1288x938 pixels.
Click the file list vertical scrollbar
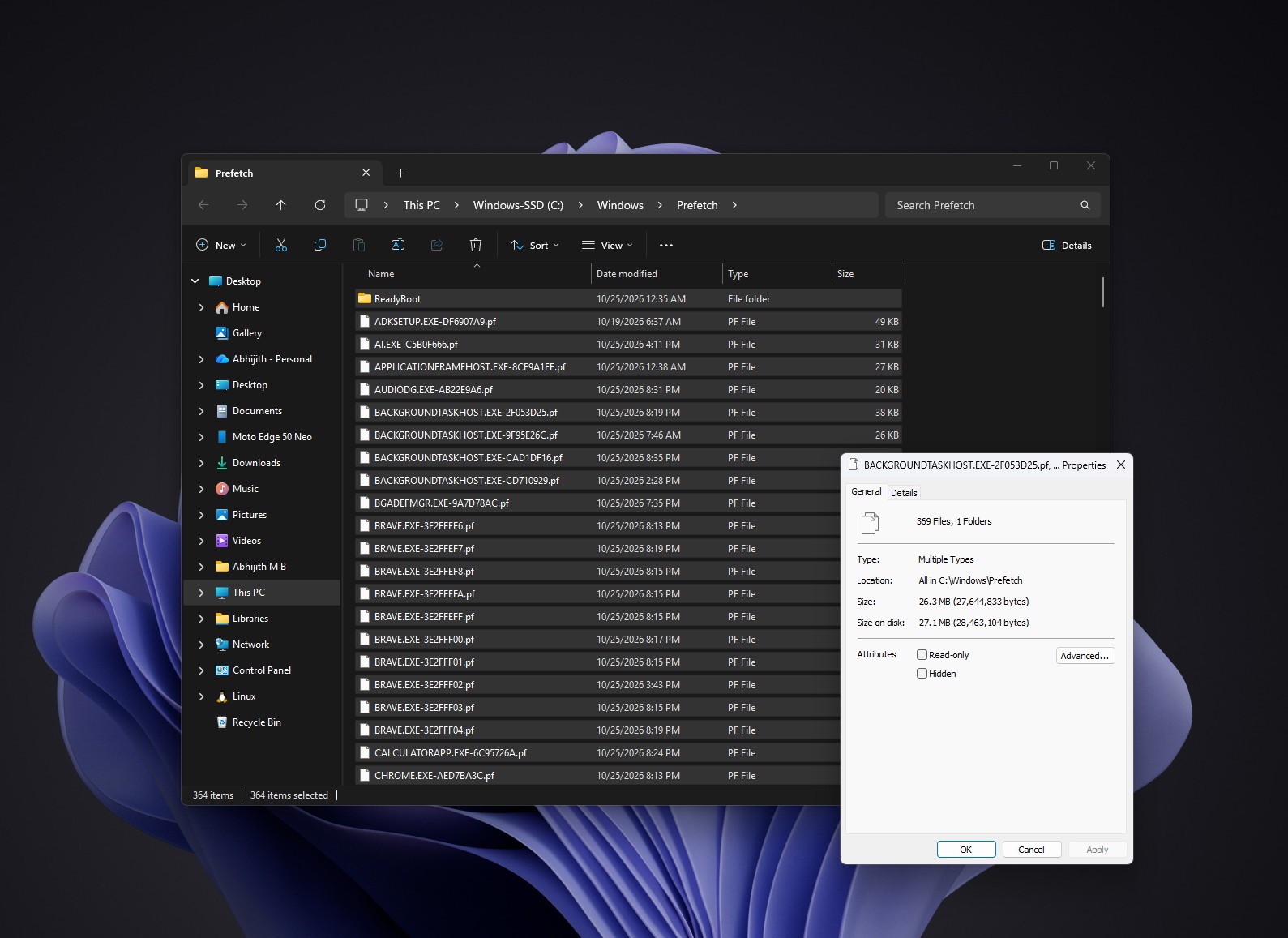(x=1103, y=293)
